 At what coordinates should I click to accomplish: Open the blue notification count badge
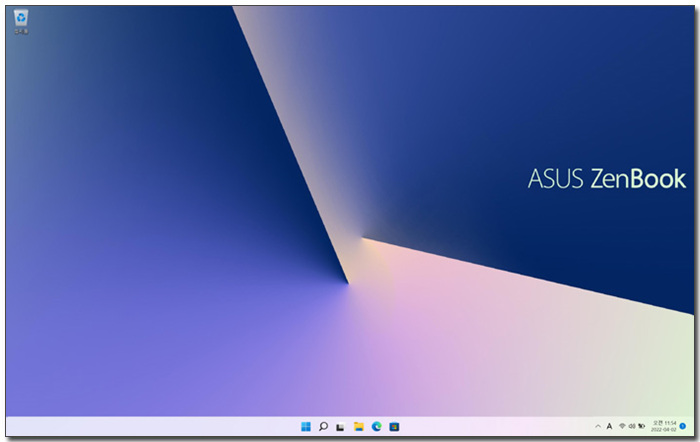coord(683,426)
